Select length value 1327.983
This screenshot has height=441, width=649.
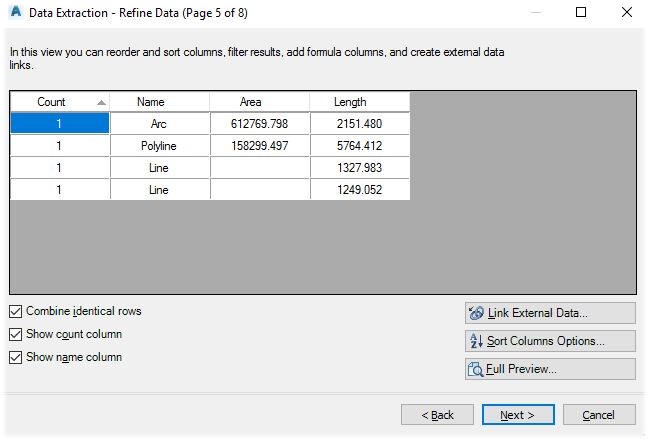pyautogui.click(x=360, y=168)
